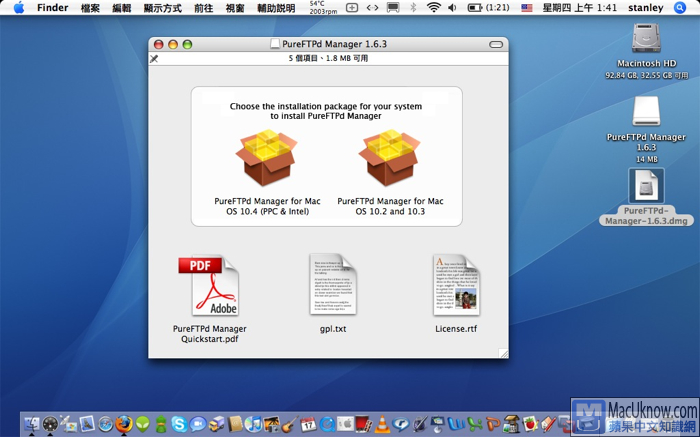Launch Microsoft PowerPoint from the Dock

pyautogui.click(x=493, y=425)
